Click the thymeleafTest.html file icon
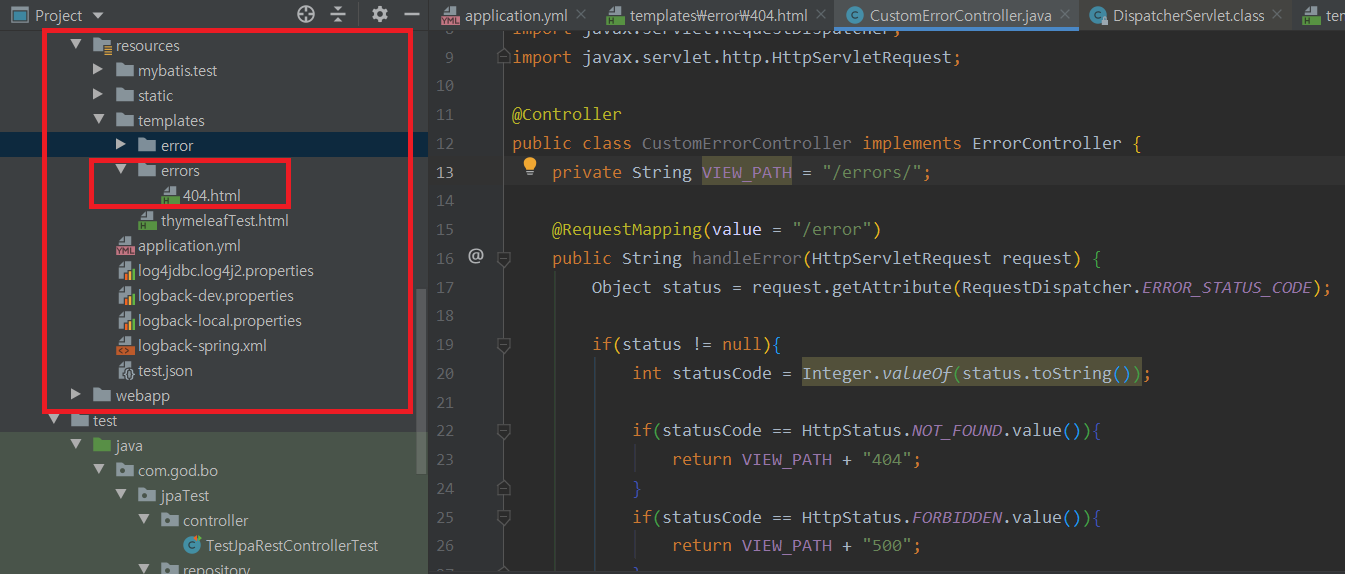1345x574 pixels. [147, 221]
